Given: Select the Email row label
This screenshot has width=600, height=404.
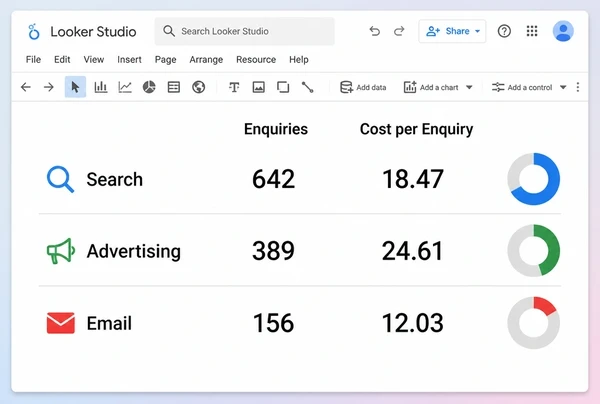Looking at the screenshot, I should click(109, 323).
